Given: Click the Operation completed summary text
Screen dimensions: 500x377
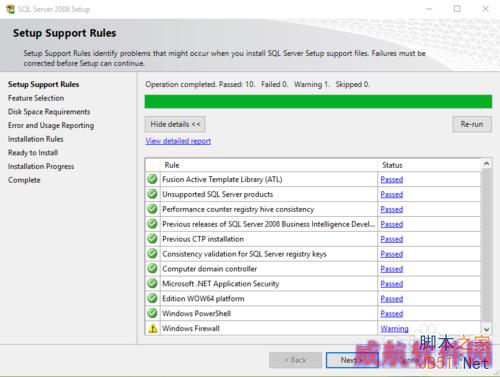Looking at the screenshot, I should tap(257, 84).
